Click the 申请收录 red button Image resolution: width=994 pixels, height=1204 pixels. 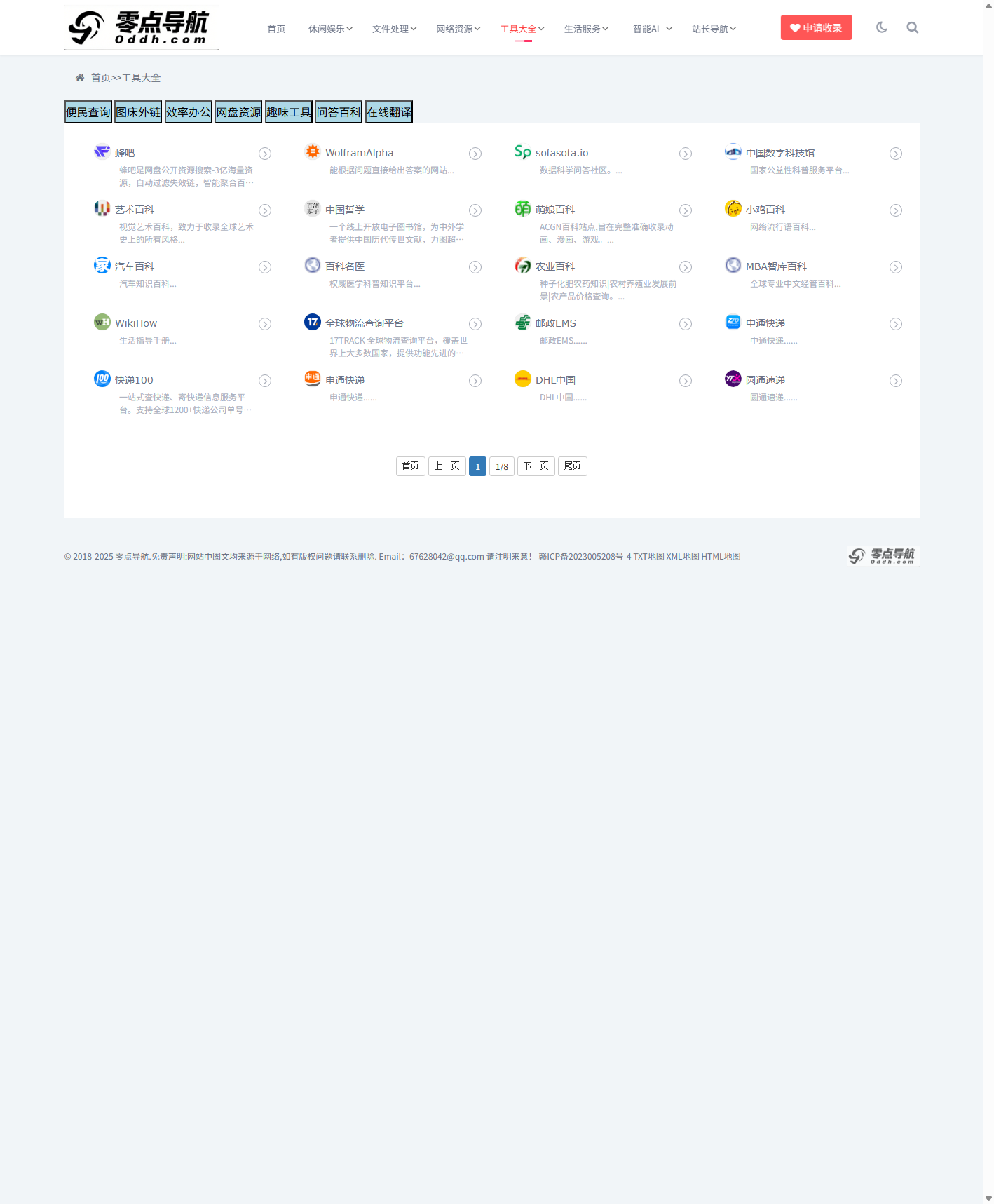(816, 28)
